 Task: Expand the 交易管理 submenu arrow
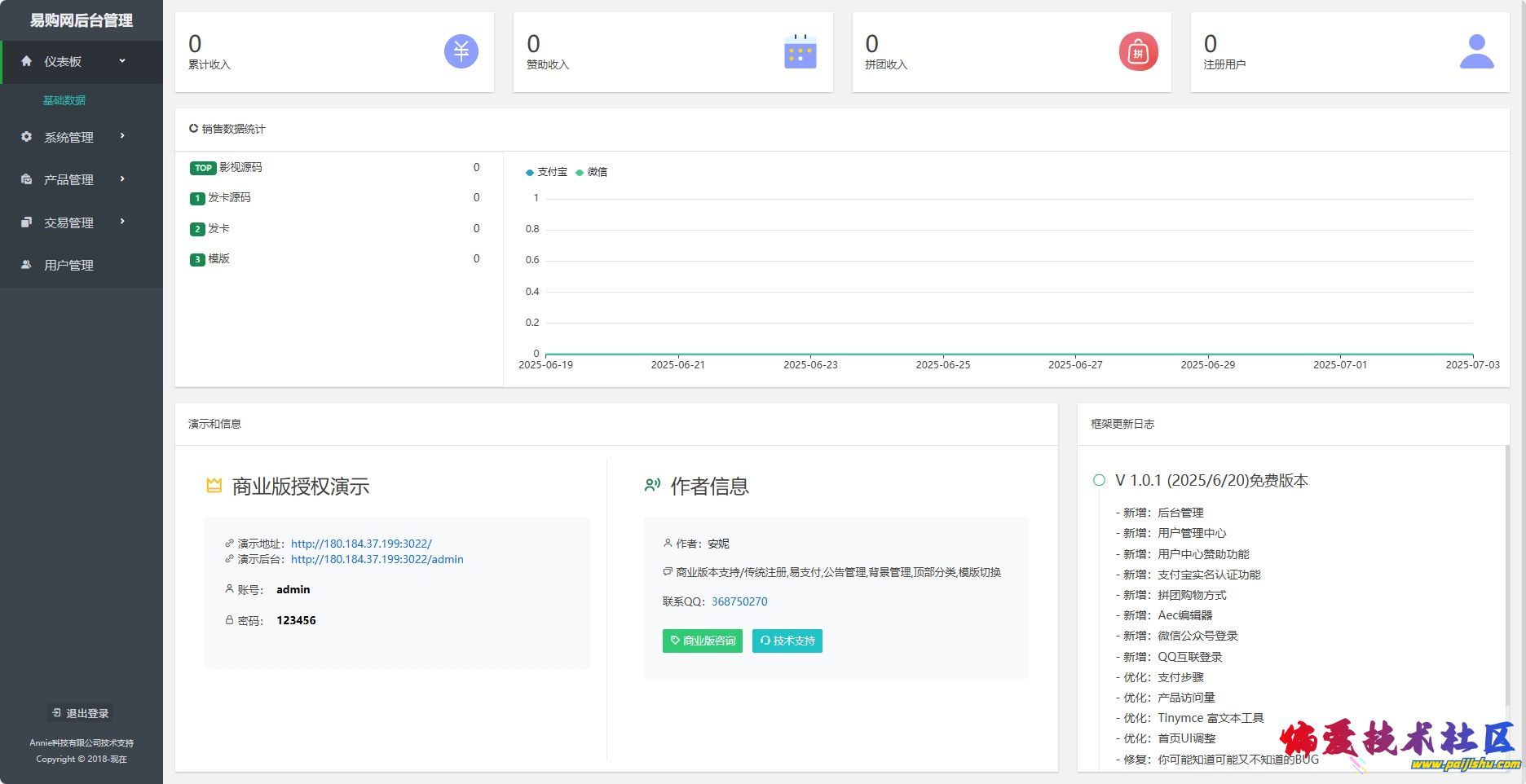coord(122,221)
